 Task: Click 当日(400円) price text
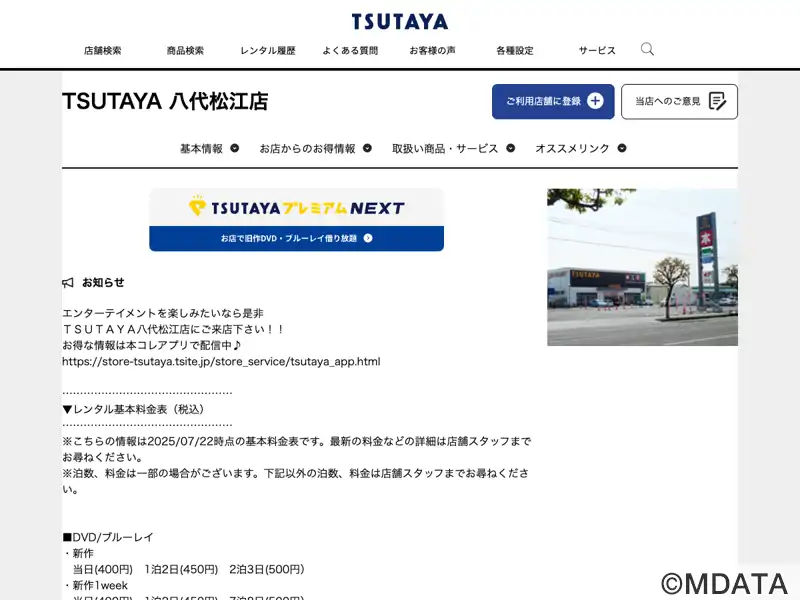[x=103, y=569]
